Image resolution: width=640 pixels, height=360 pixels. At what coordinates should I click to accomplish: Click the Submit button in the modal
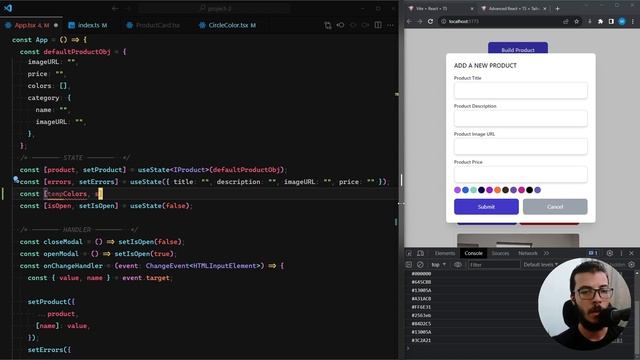click(486, 207)
